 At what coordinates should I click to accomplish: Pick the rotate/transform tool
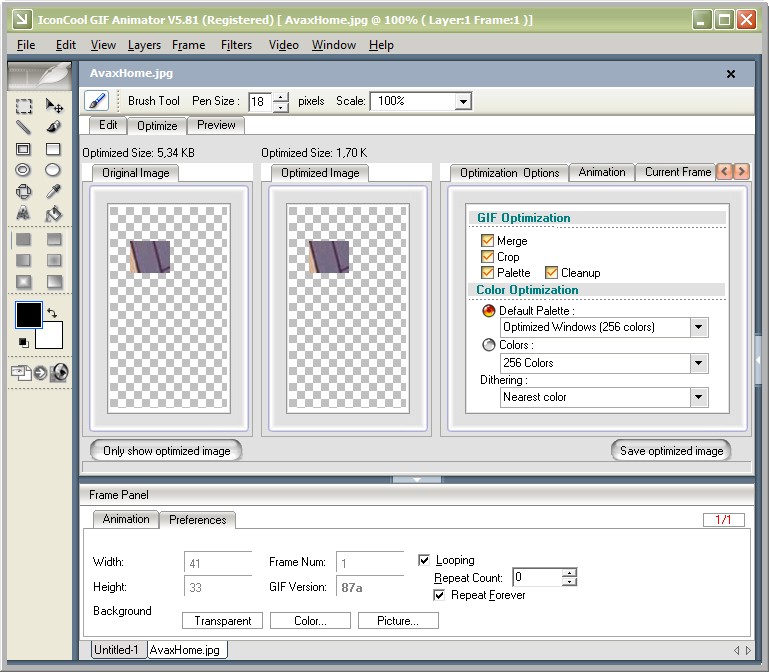click(x=23, y=191)
